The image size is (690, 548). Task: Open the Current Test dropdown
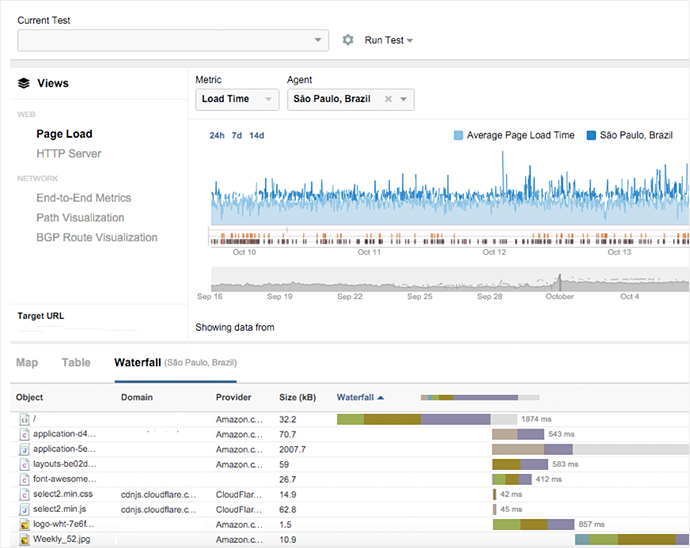pyautogui.click(x=173, y=40)
